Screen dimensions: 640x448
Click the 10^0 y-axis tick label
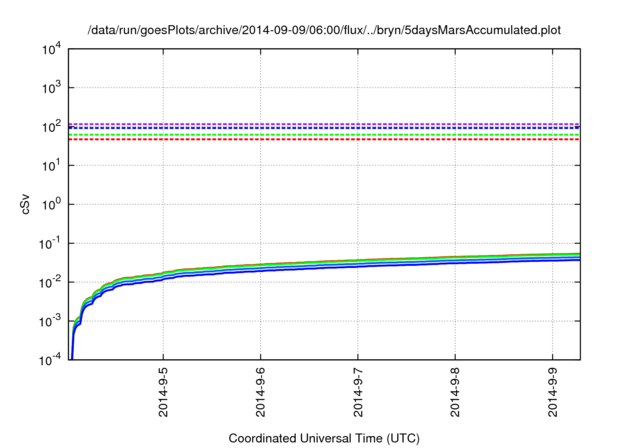pyautogui.click(x=51, y=204)
